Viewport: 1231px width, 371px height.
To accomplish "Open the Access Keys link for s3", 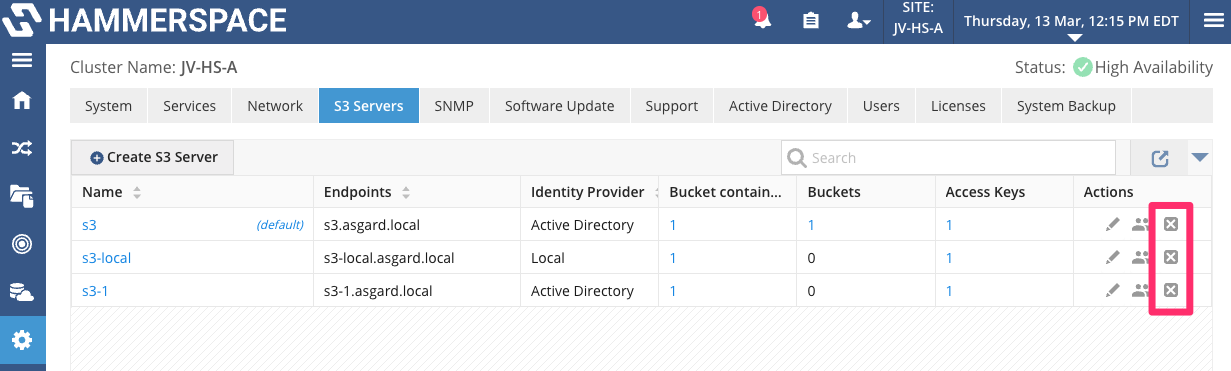I will pyautogui.click(x=949, y=225).
